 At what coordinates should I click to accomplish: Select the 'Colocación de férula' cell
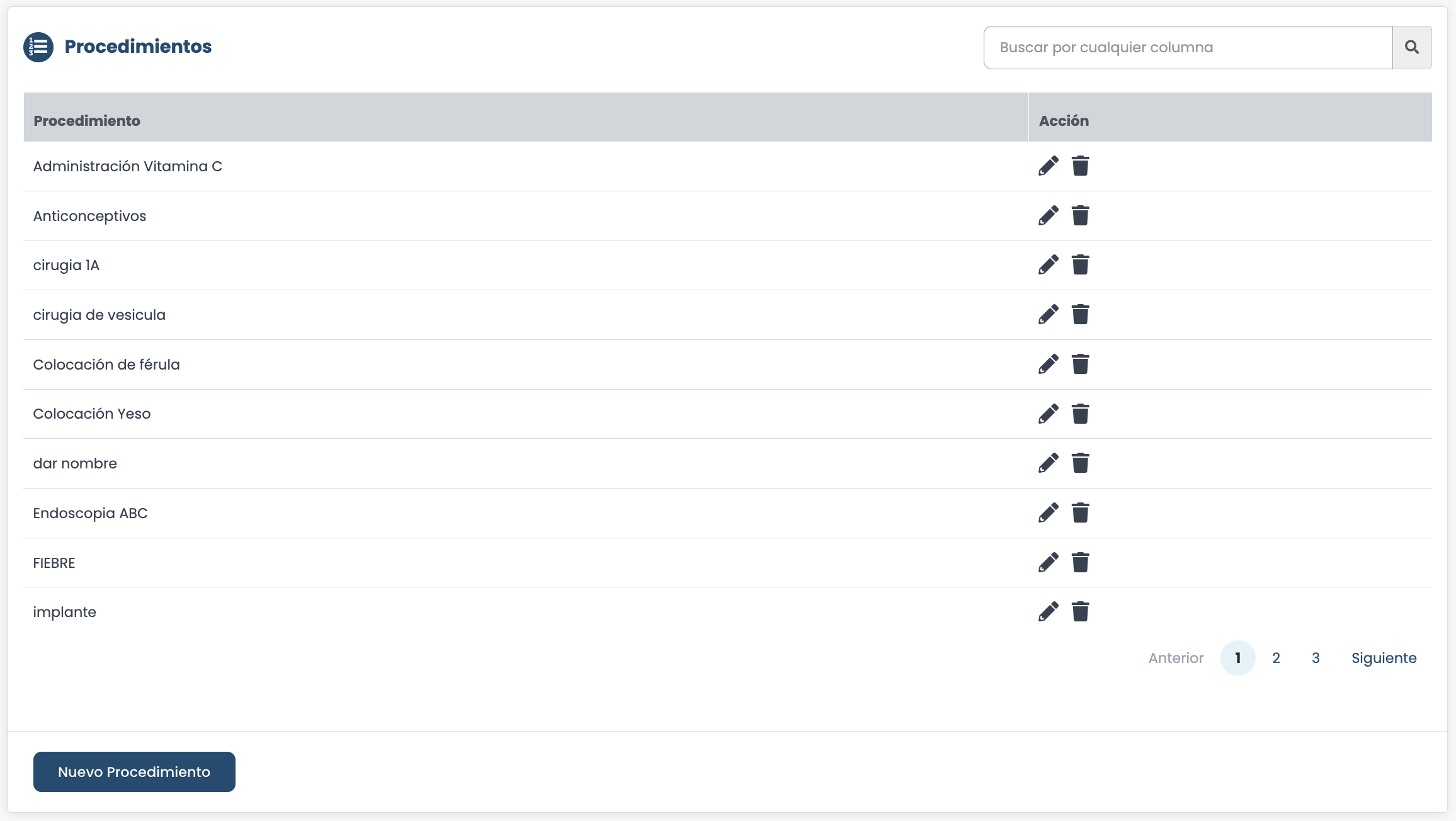526,365
